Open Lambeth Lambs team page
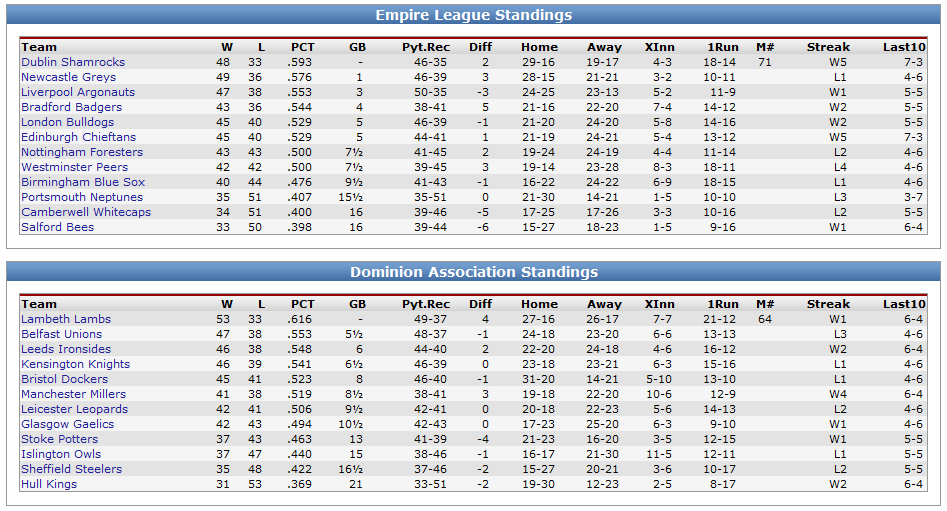This screenshot has height=511, width=947. pos(66,319)
